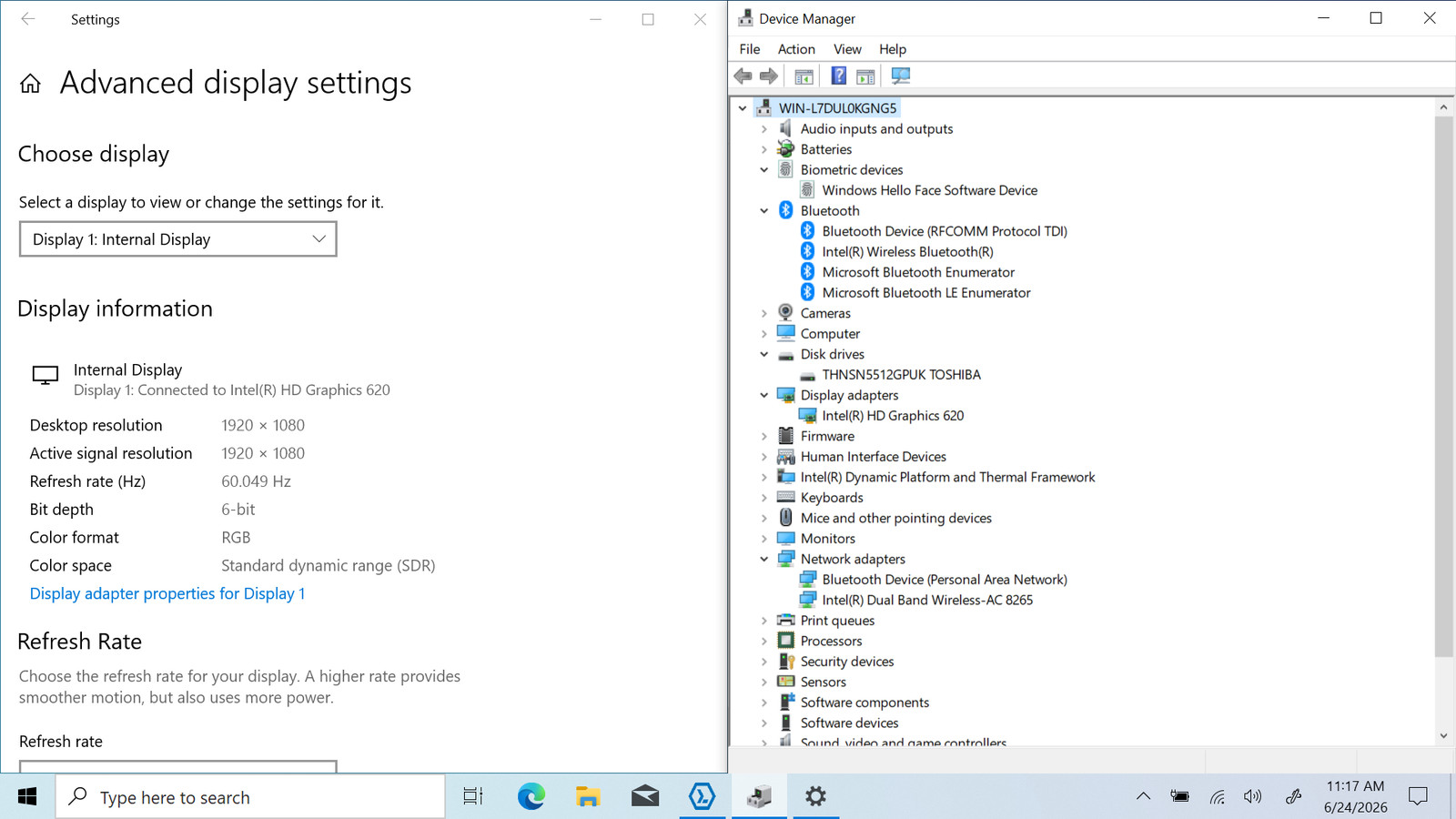Click the Settings home icon
Viewport: 1456px width, 819px height.
tap(30, 84)
